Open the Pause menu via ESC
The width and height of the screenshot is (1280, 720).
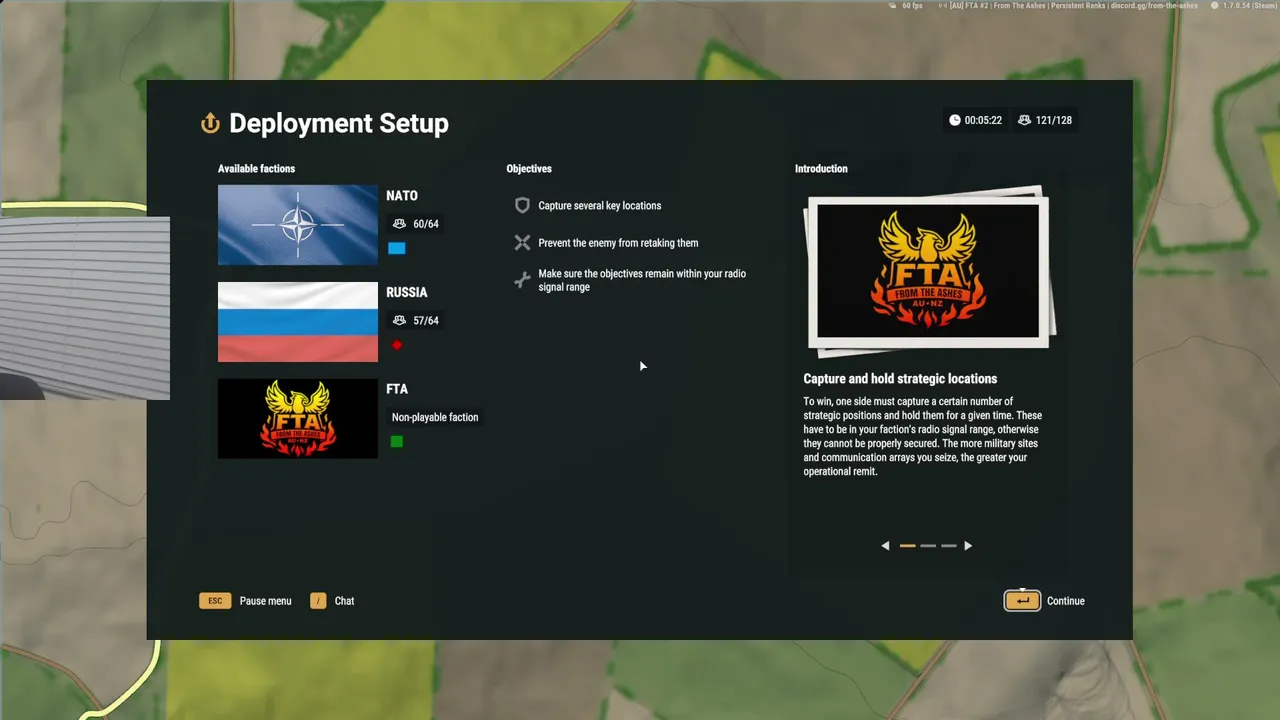click(x=215, y=601)
